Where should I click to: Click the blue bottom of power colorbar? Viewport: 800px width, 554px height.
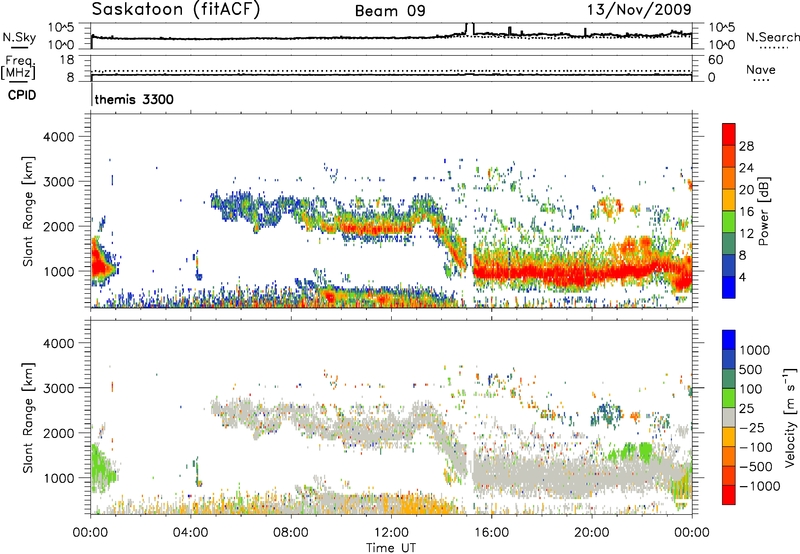click(729, 287)
